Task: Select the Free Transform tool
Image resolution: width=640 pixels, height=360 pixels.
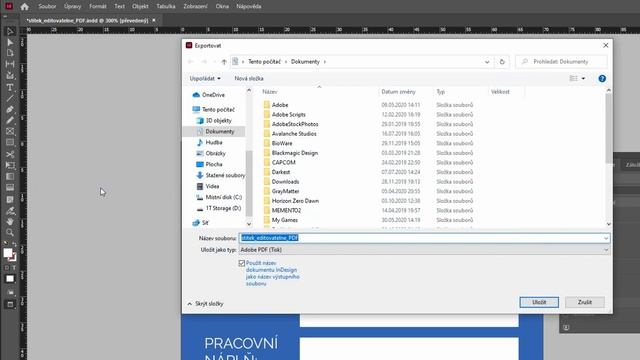Action: click(x=10, y=165)
